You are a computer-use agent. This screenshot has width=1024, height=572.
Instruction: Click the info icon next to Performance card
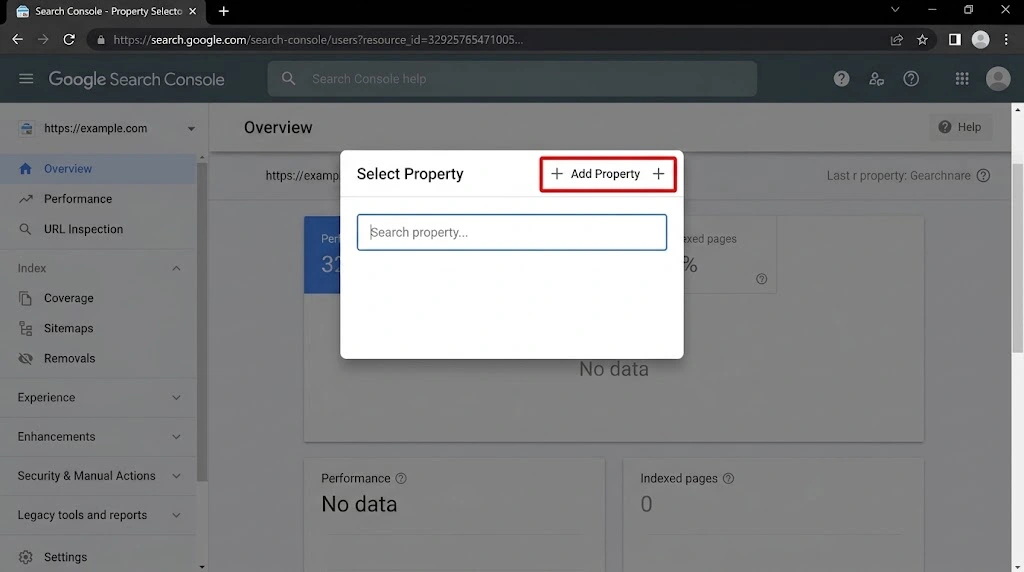click(x=401, y=479)
